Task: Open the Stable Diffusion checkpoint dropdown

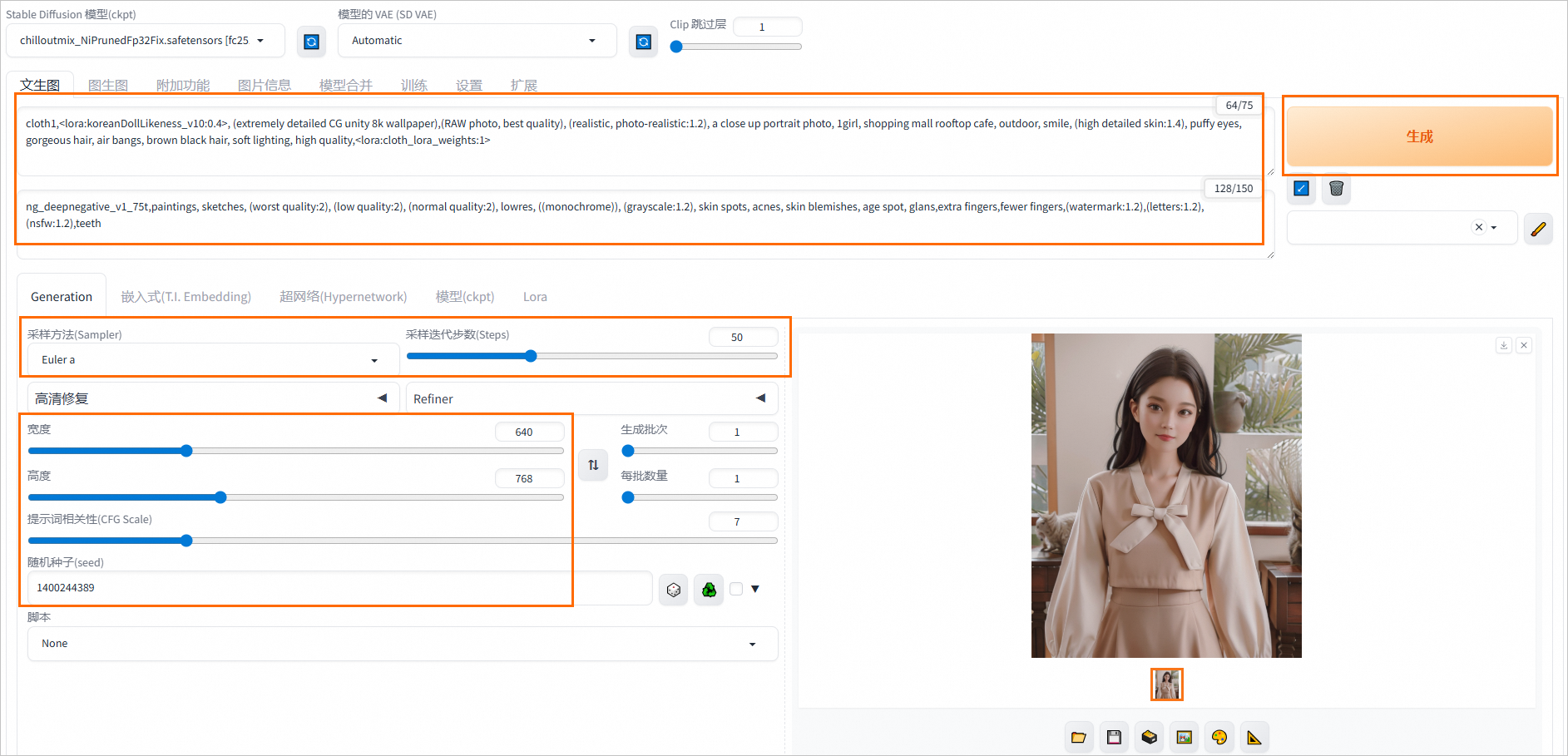Action: coord(146,41)
